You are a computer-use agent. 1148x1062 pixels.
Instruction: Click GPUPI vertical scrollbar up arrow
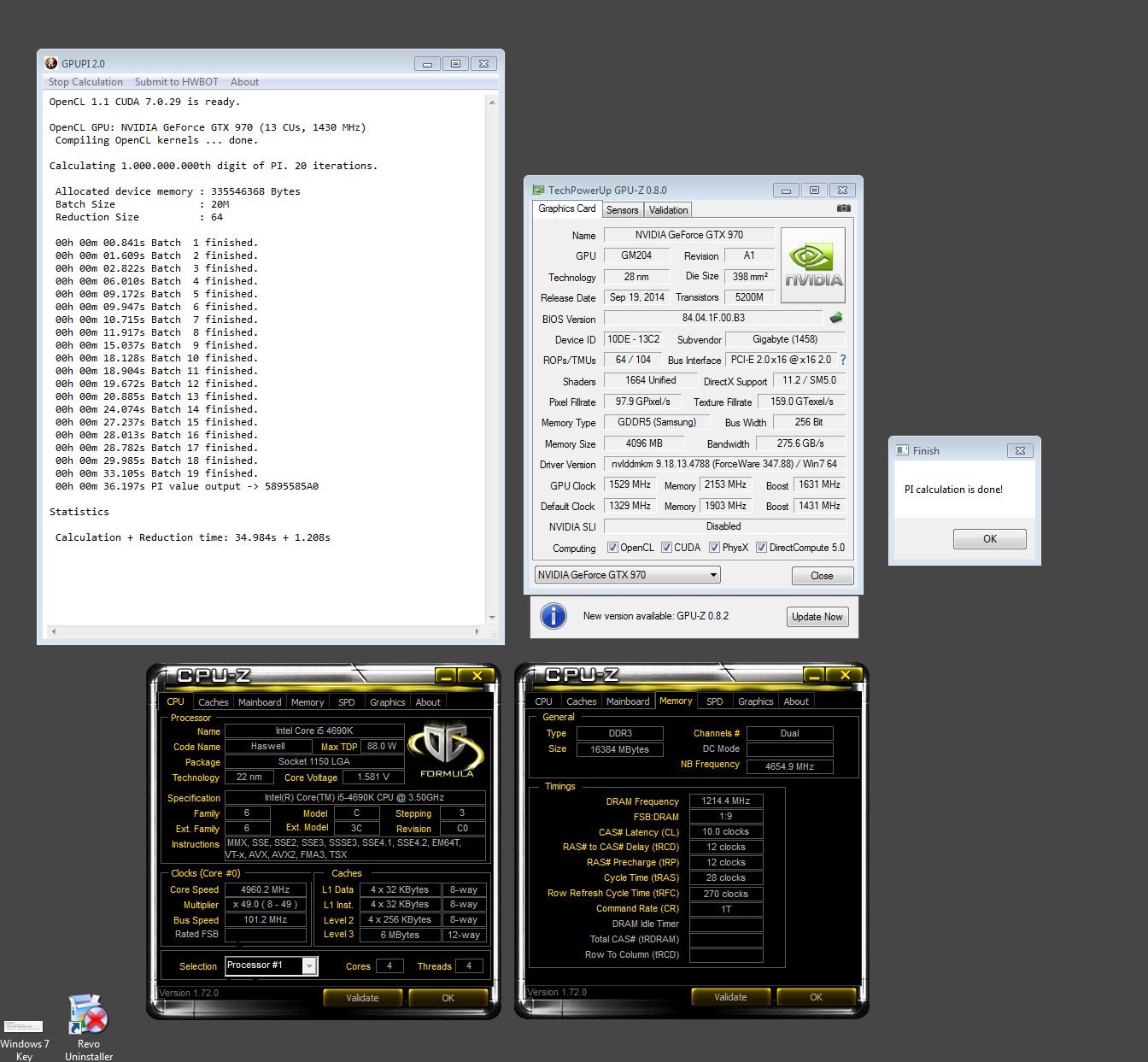point(492,103)
